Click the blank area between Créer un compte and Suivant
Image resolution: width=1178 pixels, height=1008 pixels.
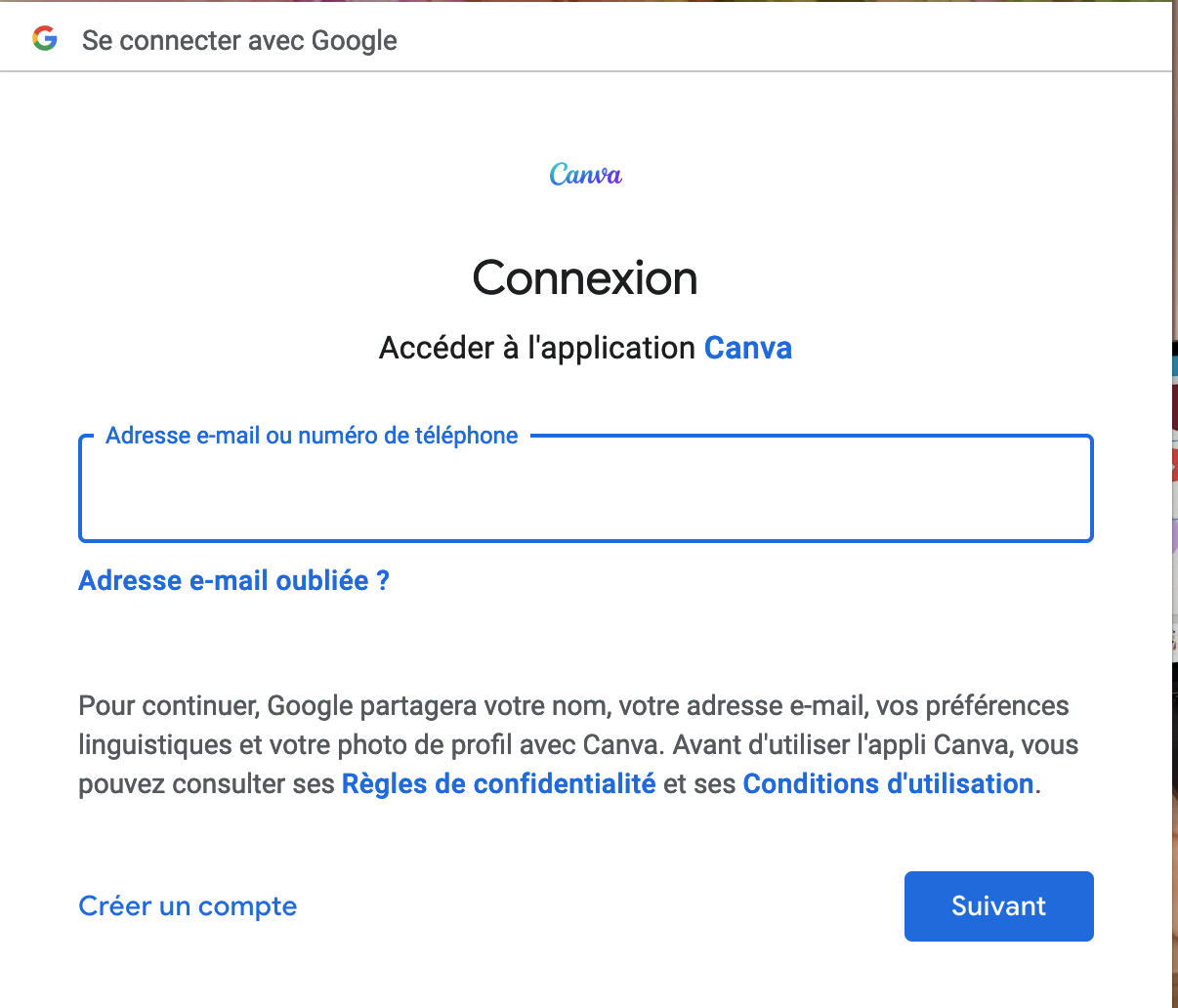click(601, 906)
